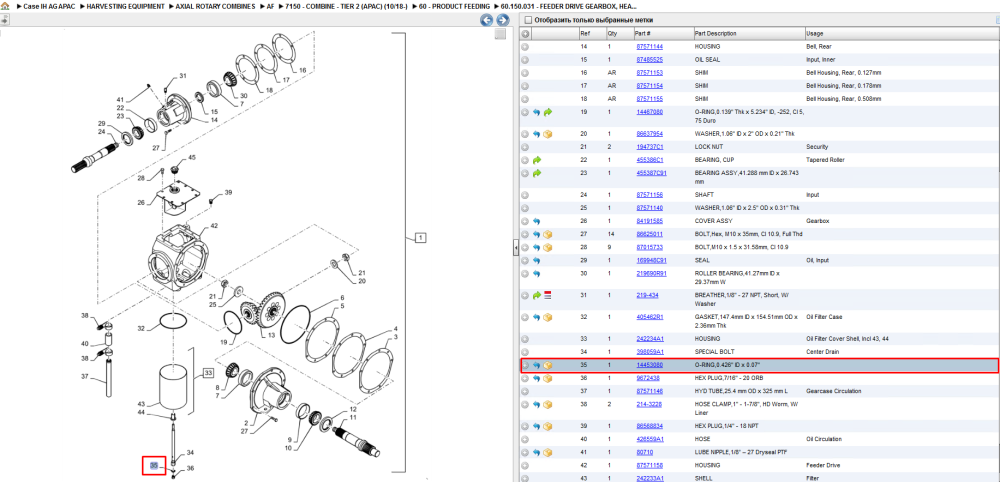Go to the home page icon
The image size is (1000, 482).
tap(5, 6)
